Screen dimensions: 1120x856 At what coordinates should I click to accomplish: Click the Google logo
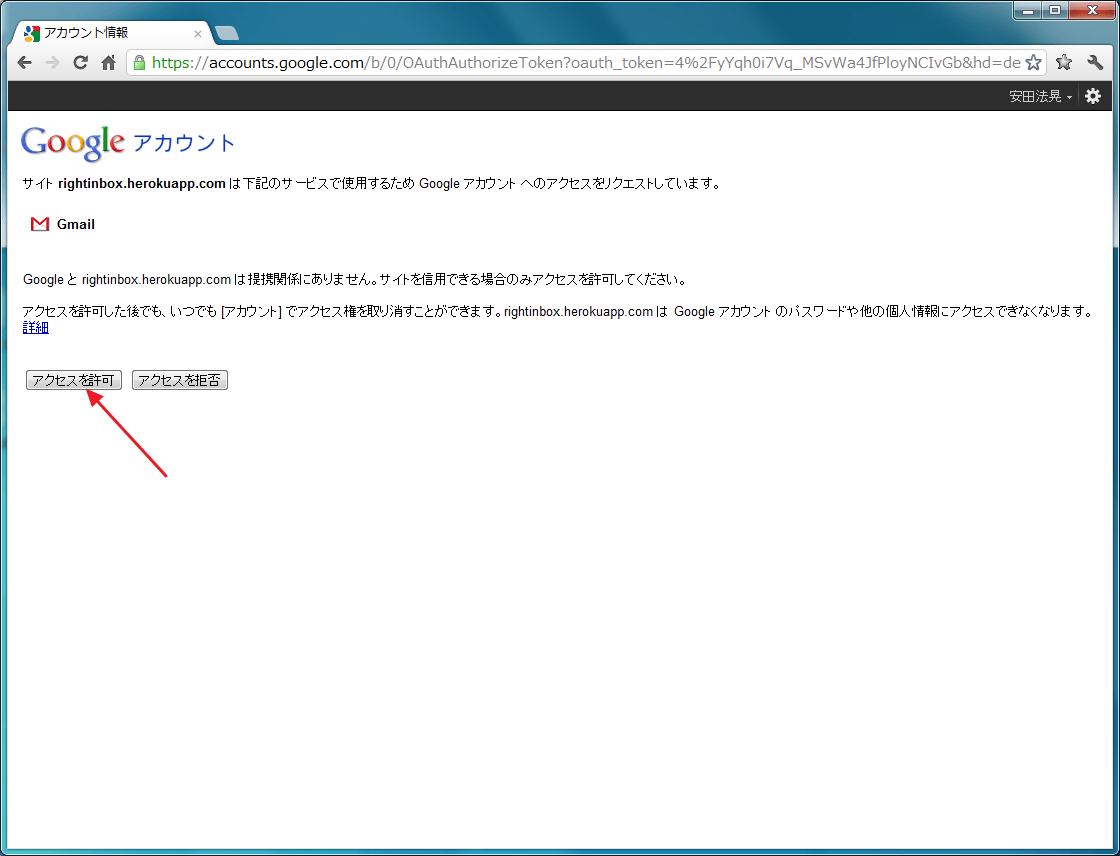tap(72, 143)
